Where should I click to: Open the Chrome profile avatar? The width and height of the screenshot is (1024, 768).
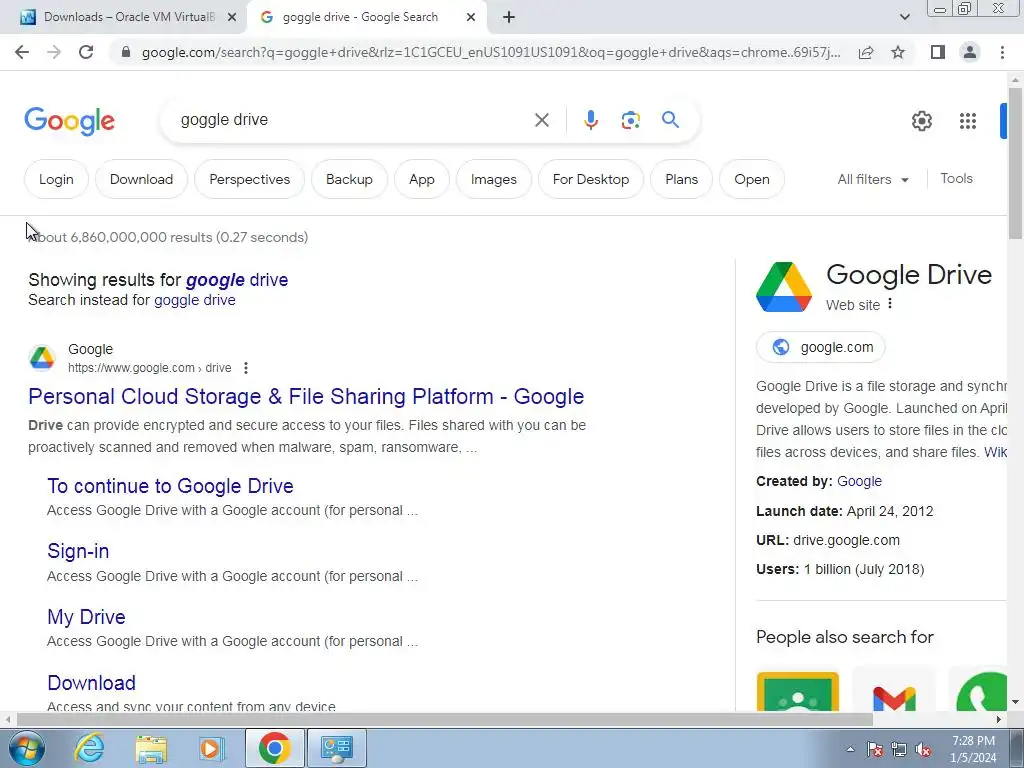click(x=970, y=52)
